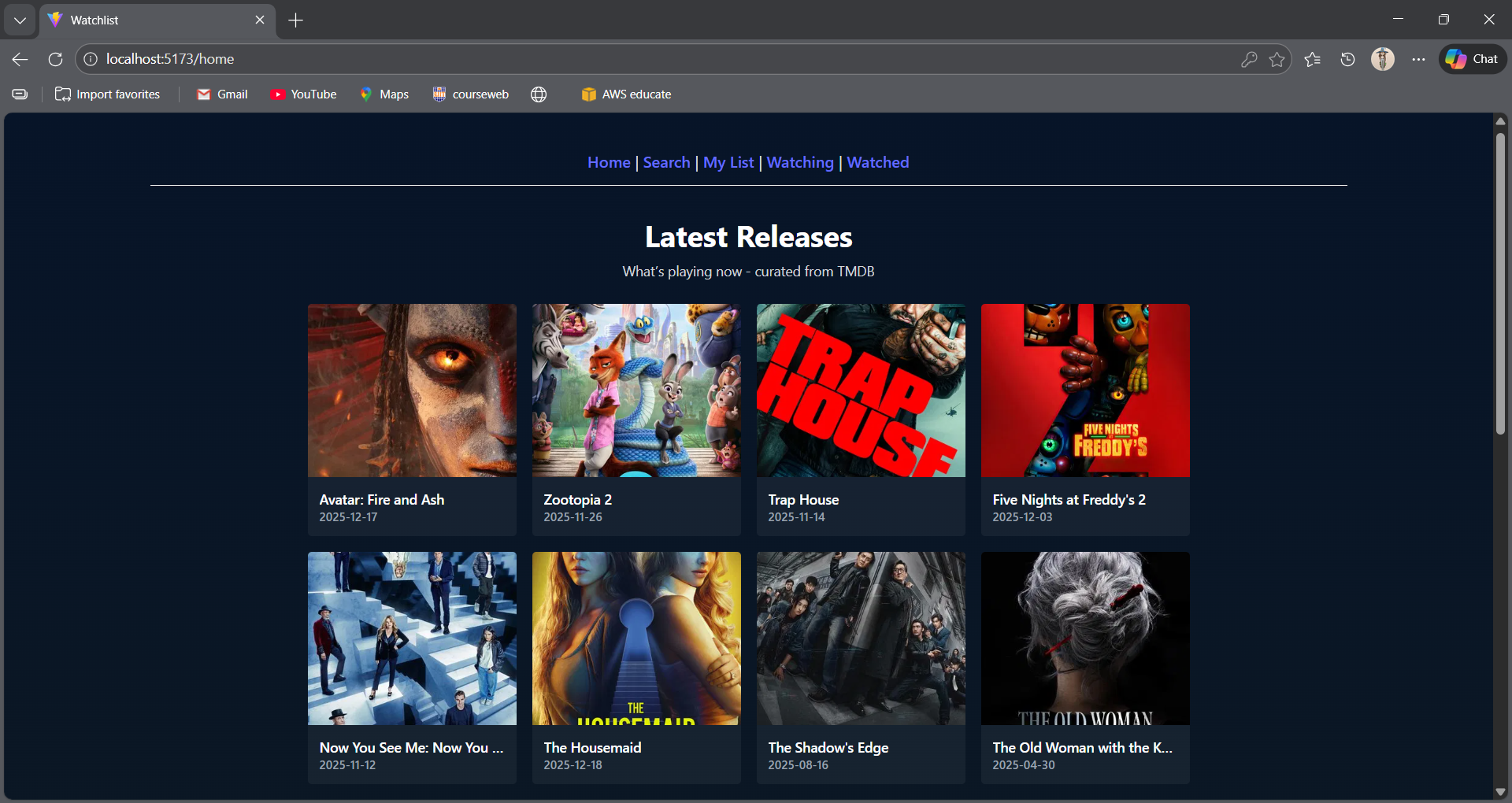The image size is (1512, 803).
Task: Open courseweb from the favorites bar
Action: [470, 94]
